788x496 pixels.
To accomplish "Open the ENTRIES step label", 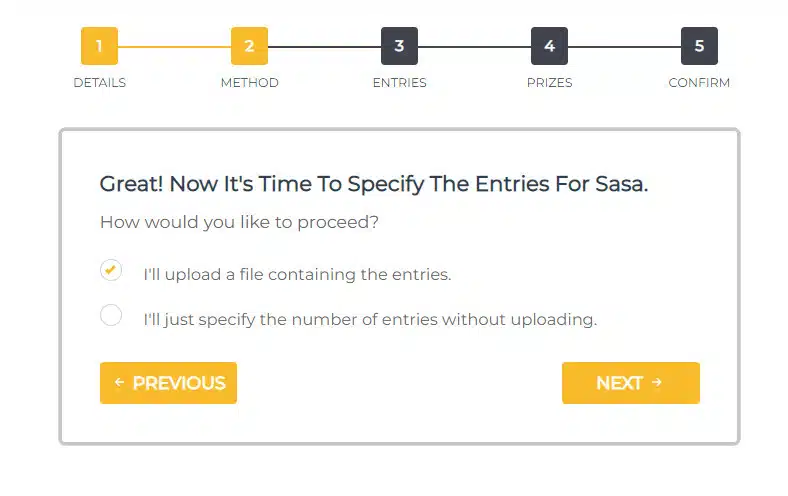I will point(399,83).
